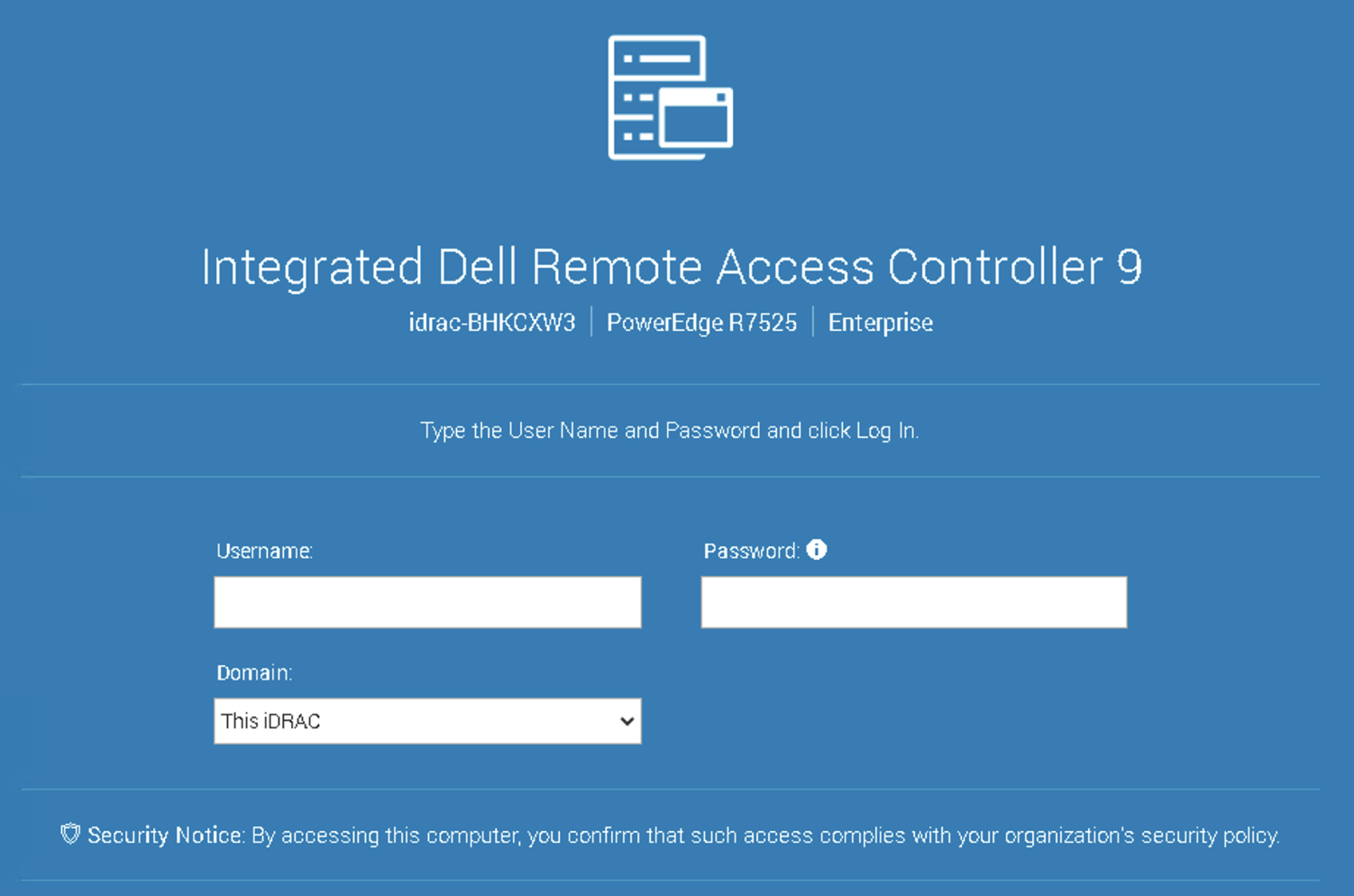Select the This iDRAC text in the Domain box

(x=270, y=721)
